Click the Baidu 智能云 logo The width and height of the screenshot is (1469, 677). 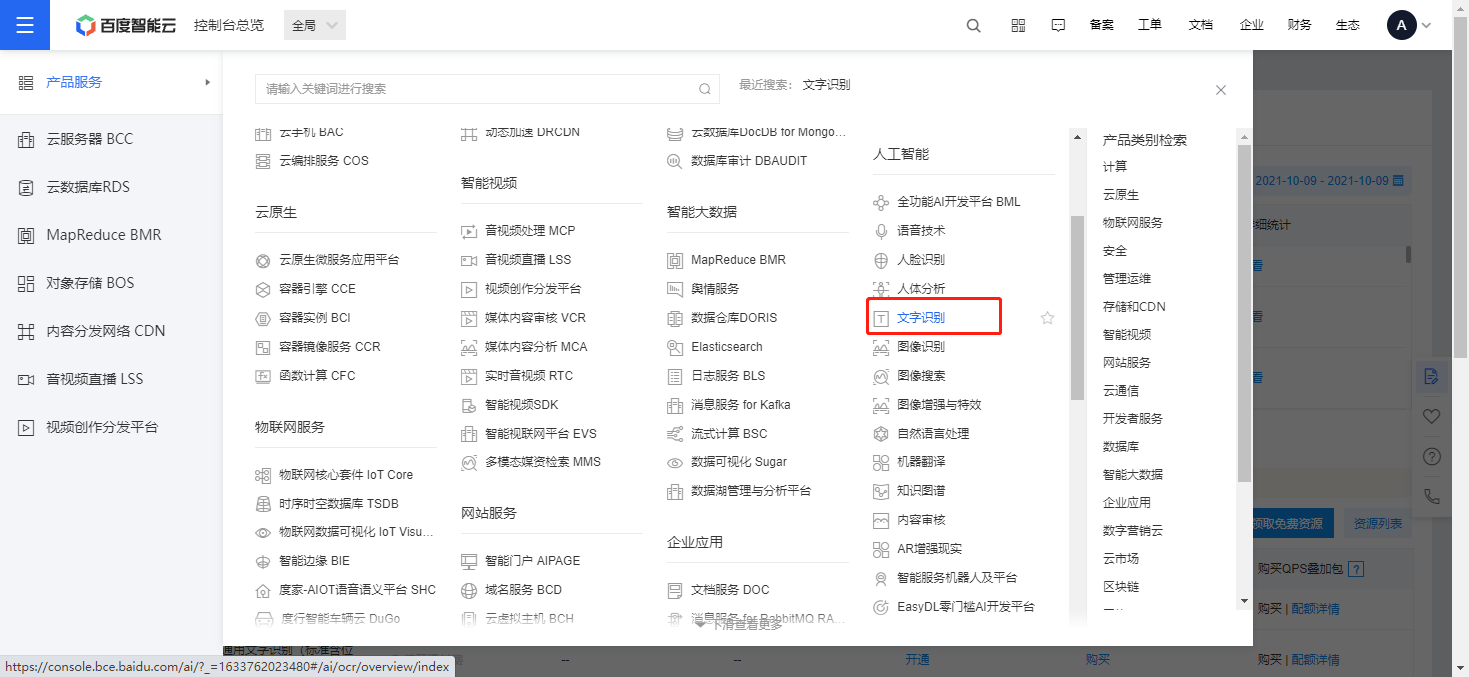tap(125, 24)
